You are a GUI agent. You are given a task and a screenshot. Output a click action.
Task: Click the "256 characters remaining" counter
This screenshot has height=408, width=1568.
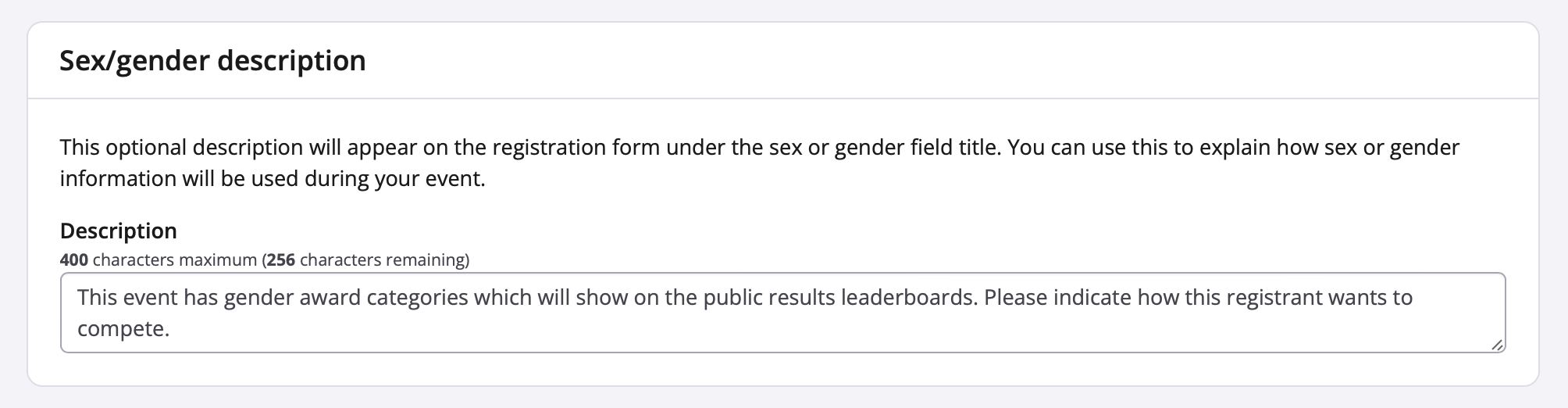coord(367,260)
